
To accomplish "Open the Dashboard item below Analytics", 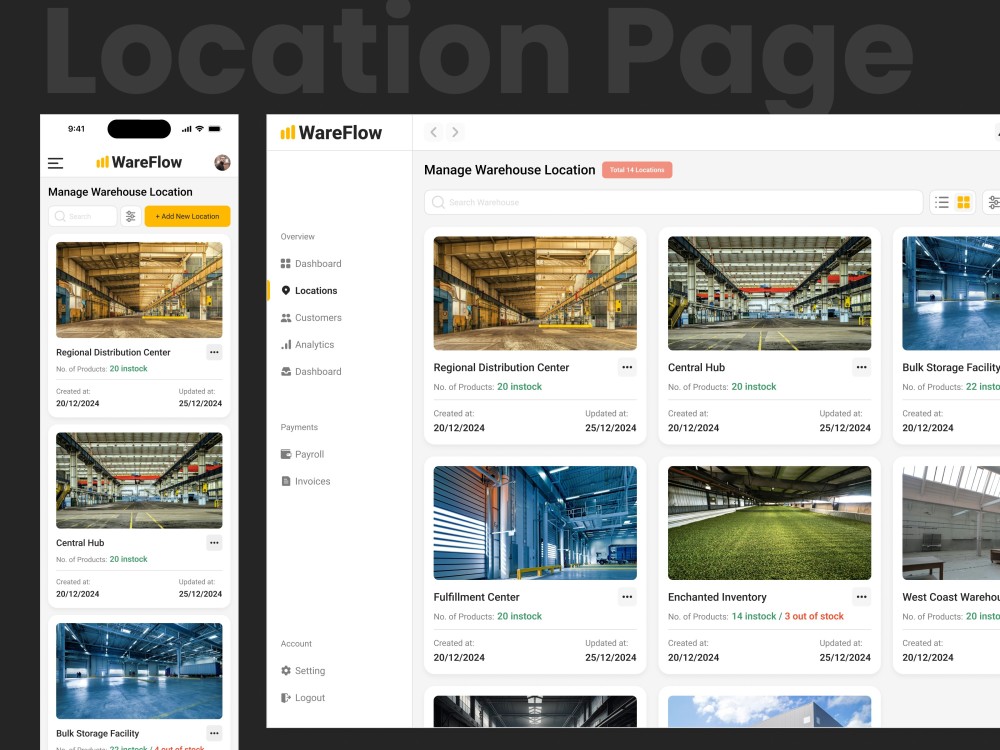I will point(311,371).
